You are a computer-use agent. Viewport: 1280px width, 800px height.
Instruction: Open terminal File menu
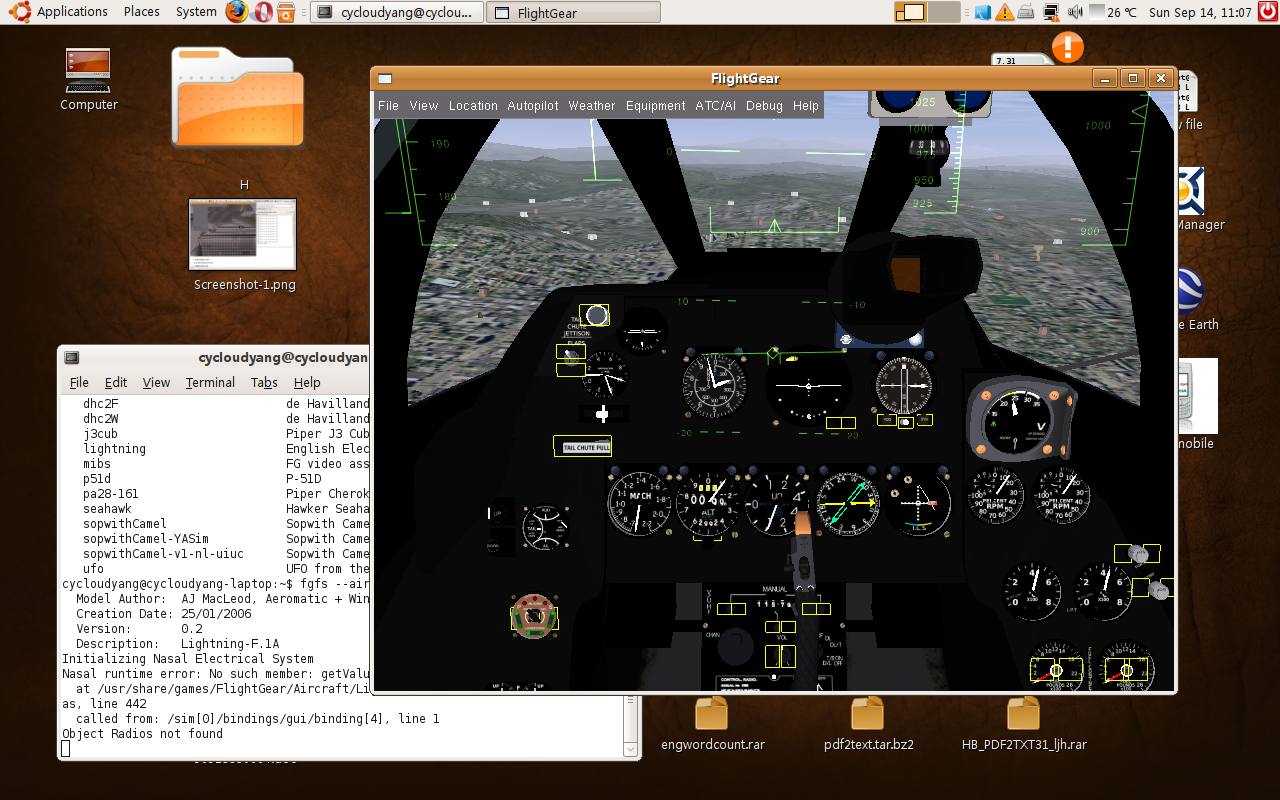pyautogui.click(x=79, y=382)
